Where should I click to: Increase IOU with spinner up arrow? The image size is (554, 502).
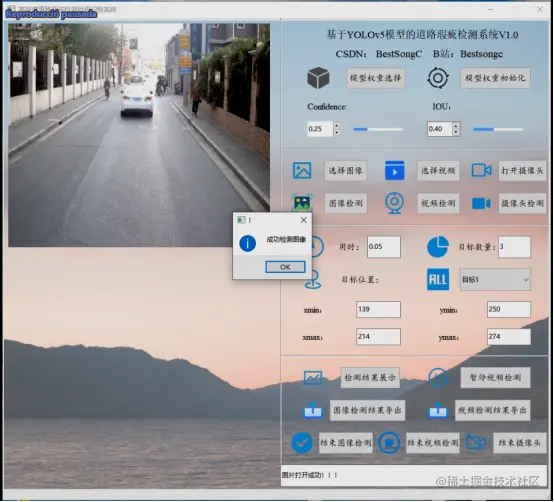click(x=456, y=125)
